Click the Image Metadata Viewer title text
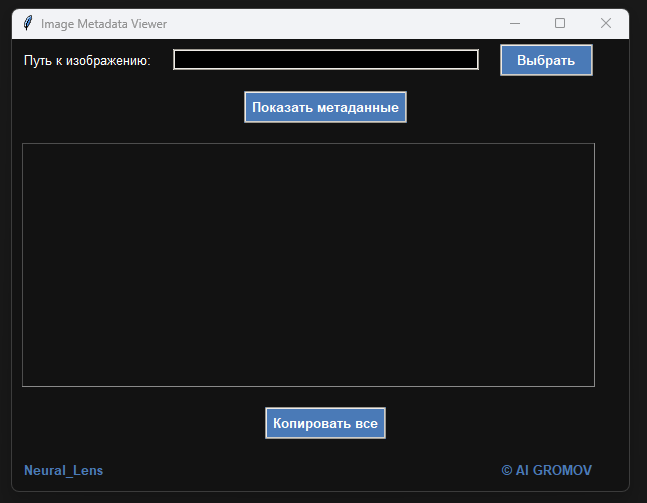This screenshot has height=503, width=647. tap(104, 23)
